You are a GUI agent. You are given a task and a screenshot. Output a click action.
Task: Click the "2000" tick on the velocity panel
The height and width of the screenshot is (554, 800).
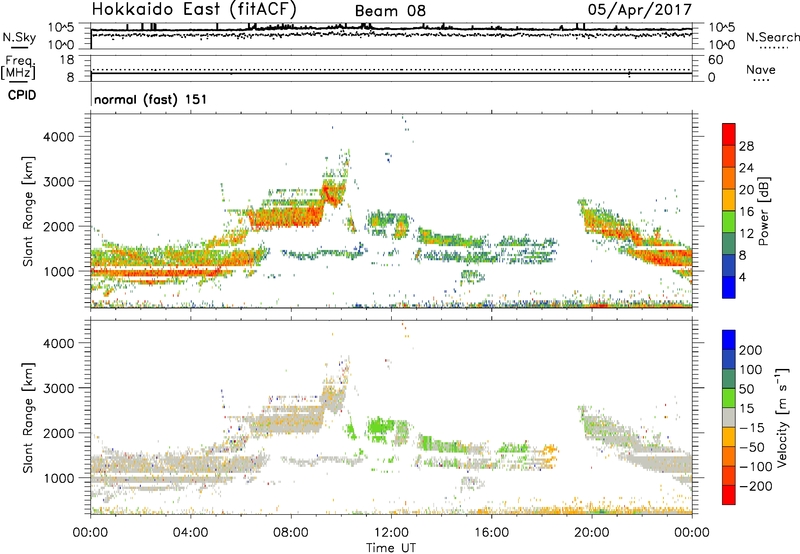[59, 433]
